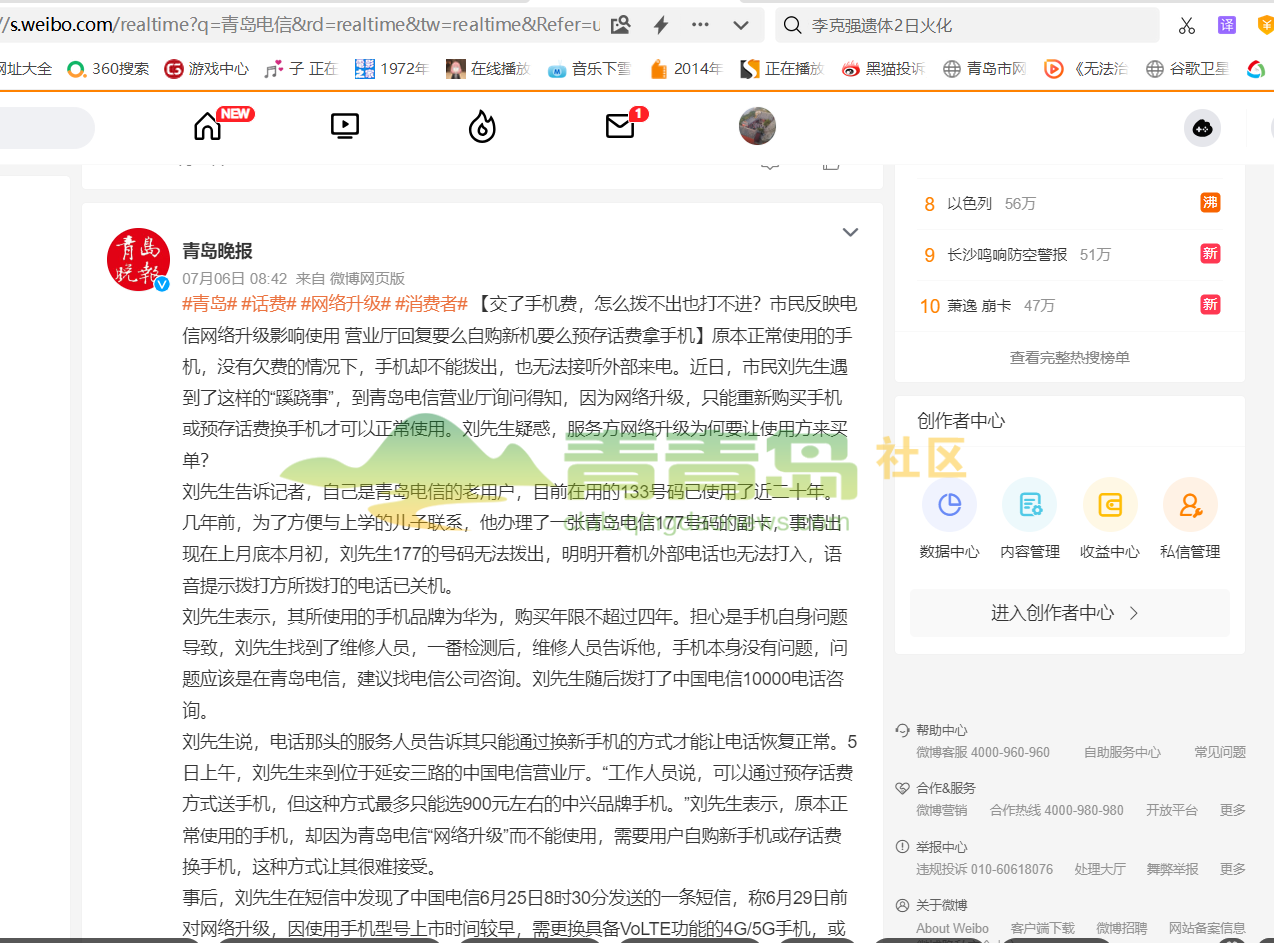The width and height of the screenshot is (1274, 943).
Task: Open 常见问题 footer link
Action: click(1220, 752)
